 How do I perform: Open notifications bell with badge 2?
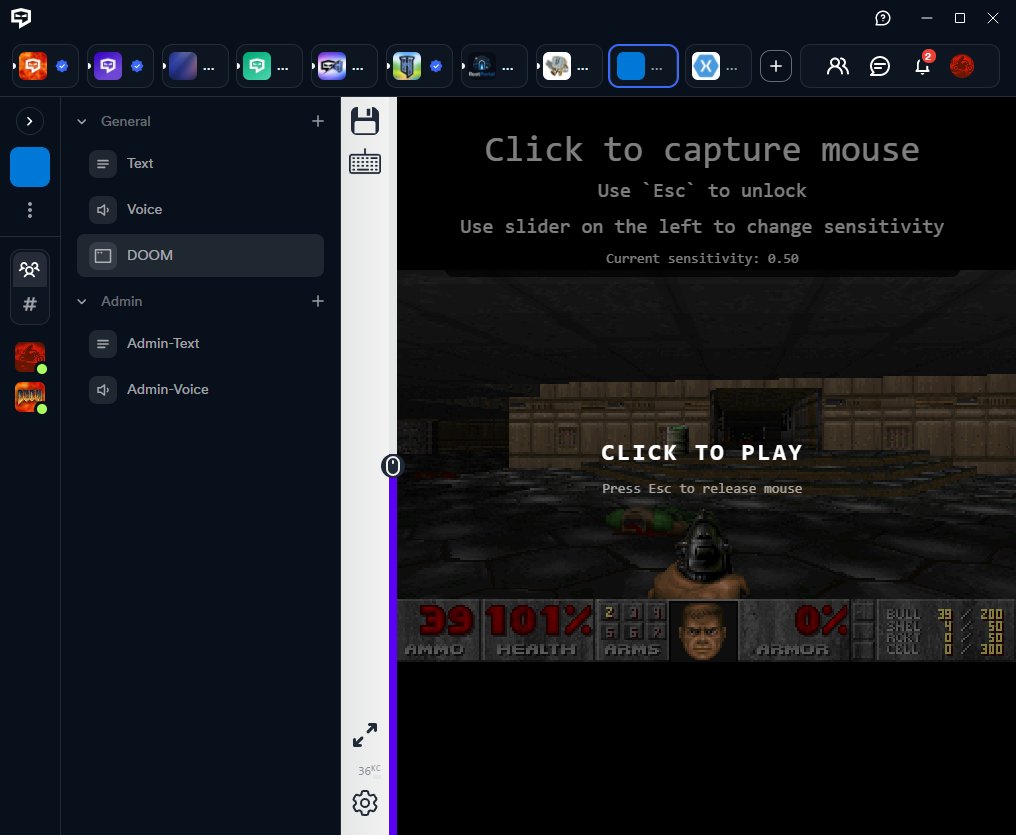(923, 65)
